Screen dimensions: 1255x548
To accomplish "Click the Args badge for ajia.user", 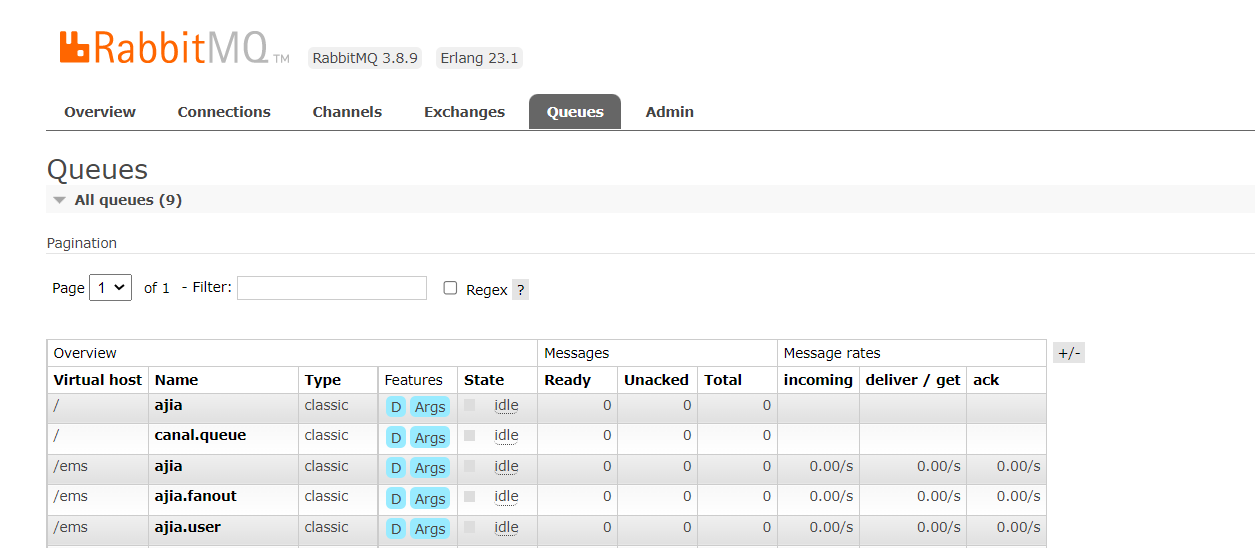I will point(430,528).
